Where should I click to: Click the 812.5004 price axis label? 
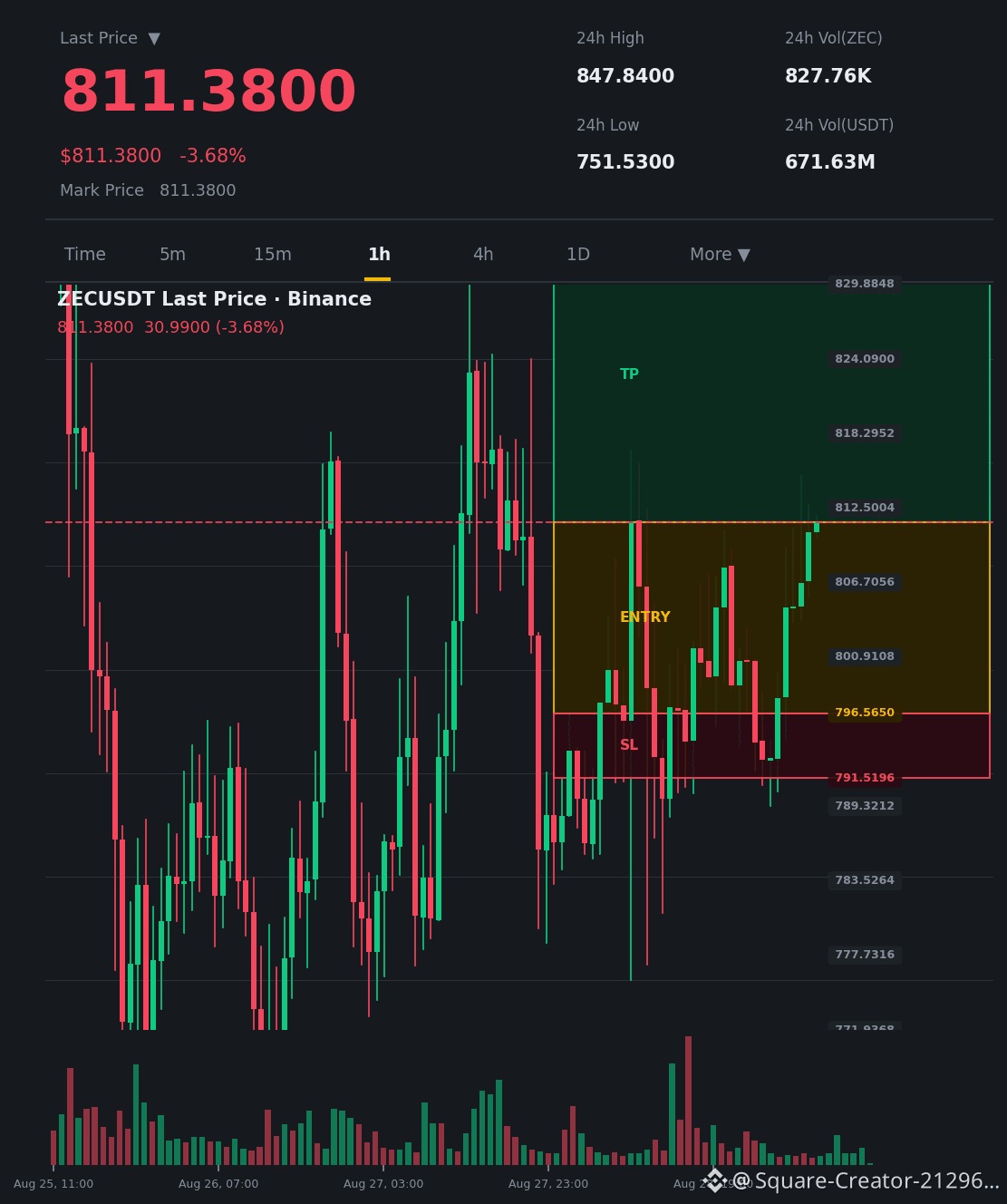pos(865,508)
